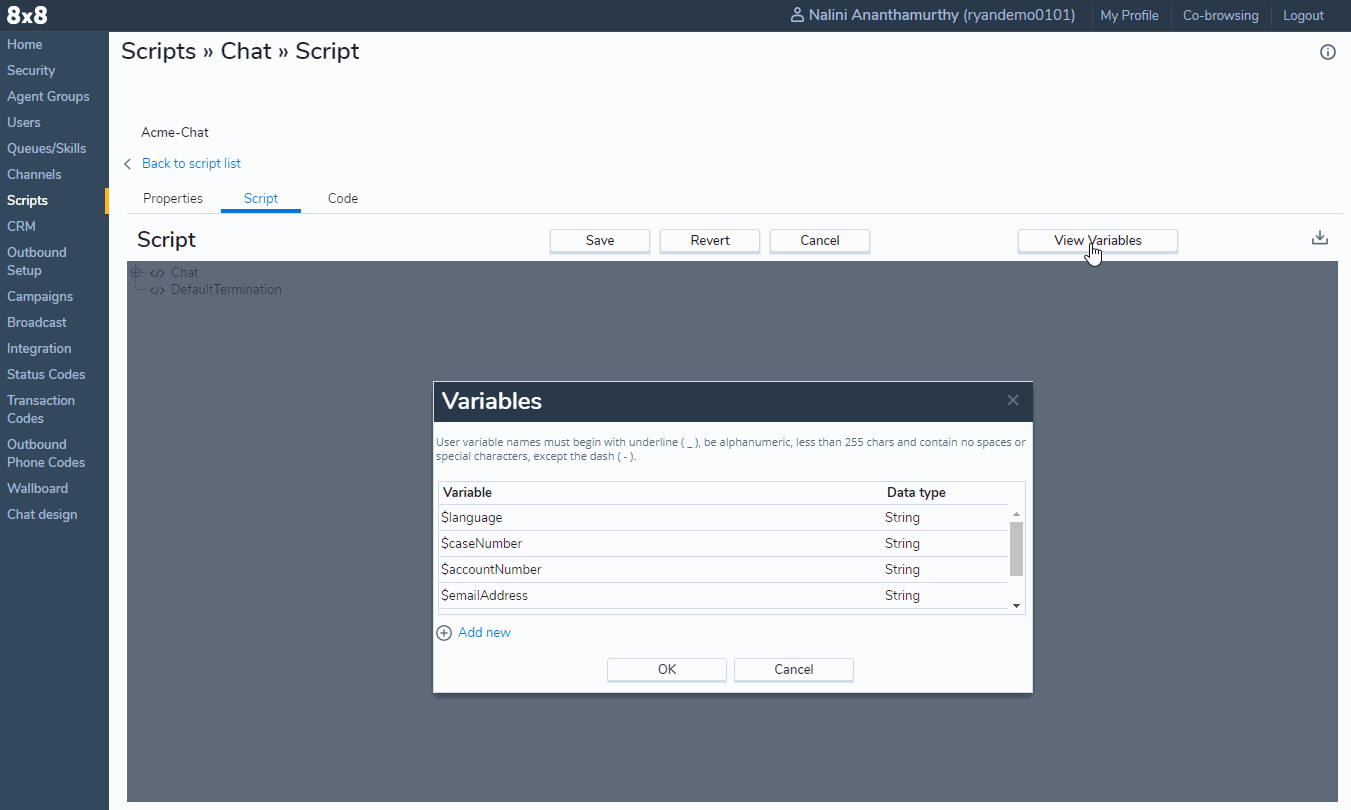The width and height of the screenshot is (1351, 810).
Task: Open Transaction Codes in the sidebar
Action: click(41, 409)
